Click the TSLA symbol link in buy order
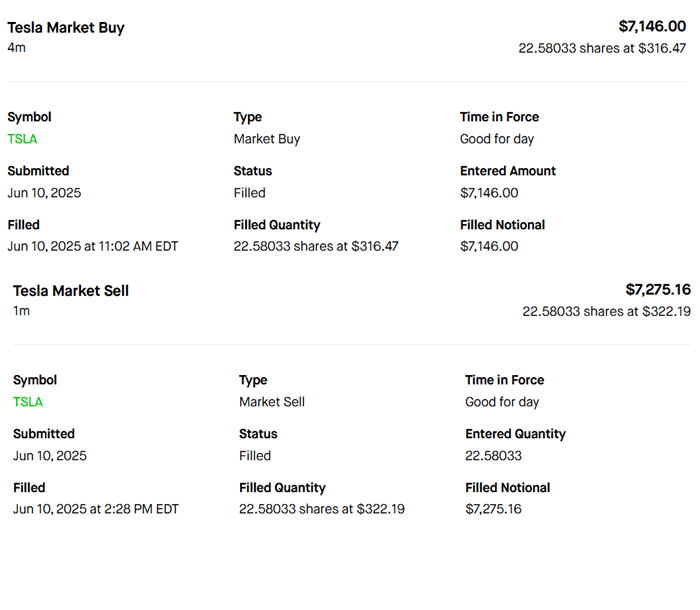The image size is (700, 610). point(22,139)
